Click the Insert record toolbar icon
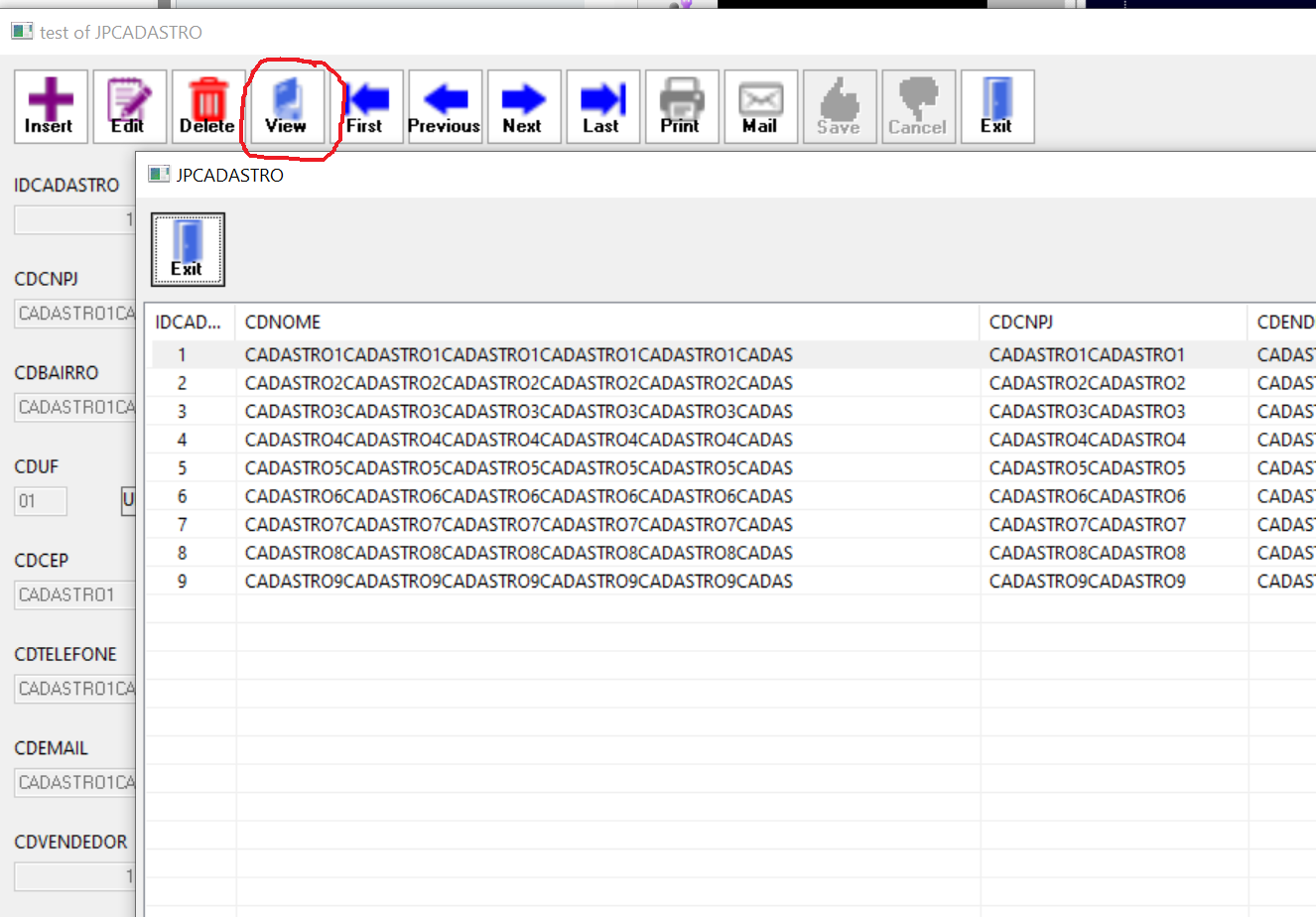 pyautogui.click(x=51, y=106)
